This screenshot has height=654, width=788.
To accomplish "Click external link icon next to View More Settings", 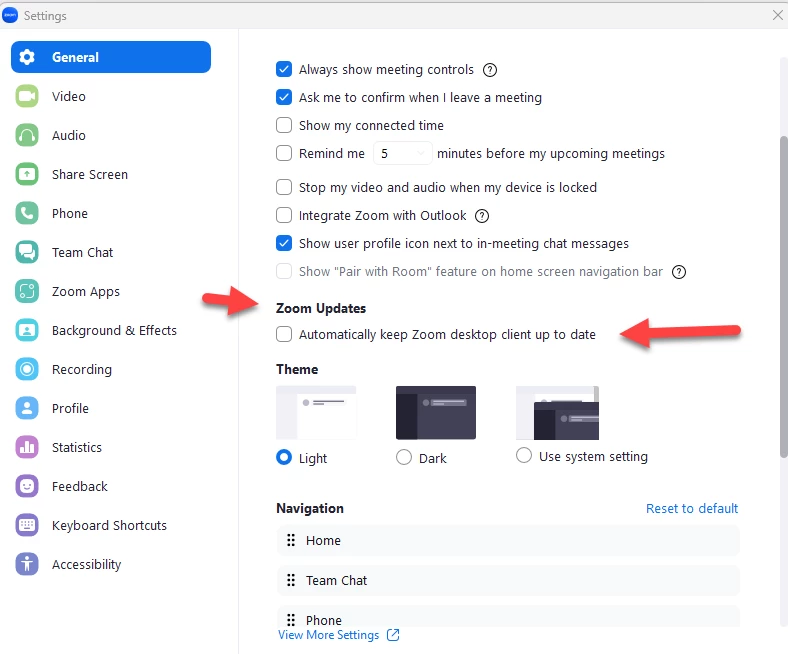I will point(393,635).
